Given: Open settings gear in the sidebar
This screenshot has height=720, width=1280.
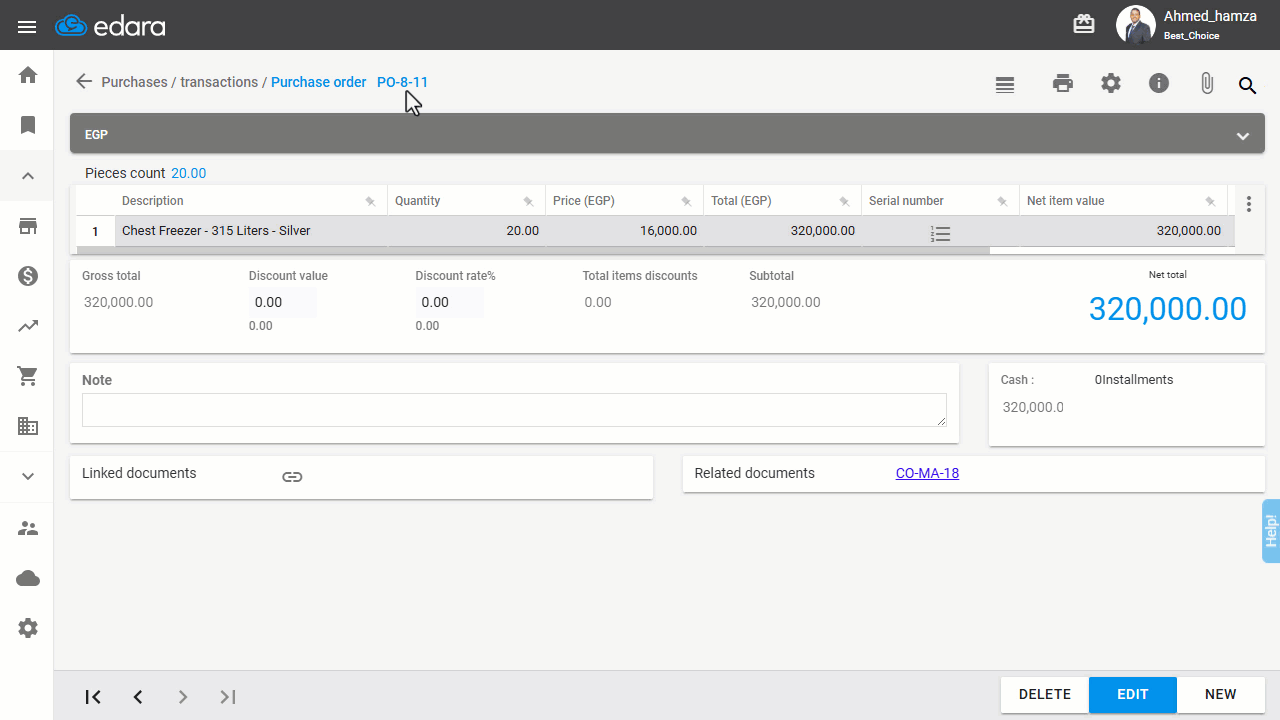Looking at the screenshot, I should (x=28, y=628).
